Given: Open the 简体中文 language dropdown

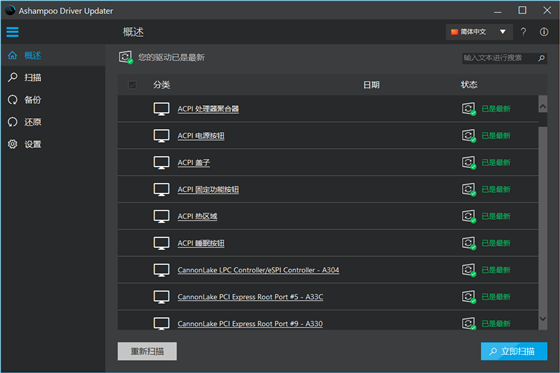Looking at the screenshot, I should [x=479, y=32].
